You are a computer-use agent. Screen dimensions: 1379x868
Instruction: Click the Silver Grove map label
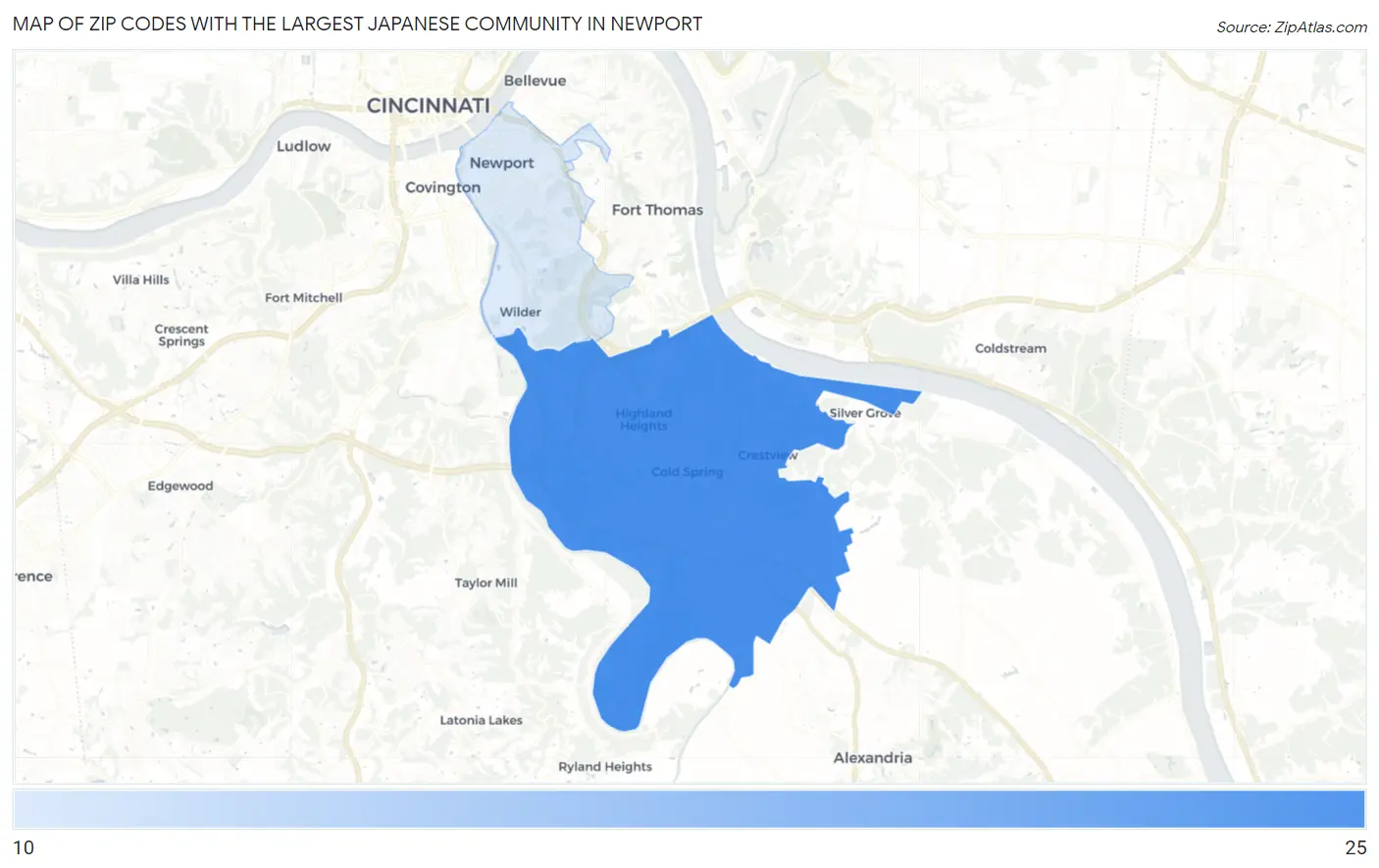[864, 413]
